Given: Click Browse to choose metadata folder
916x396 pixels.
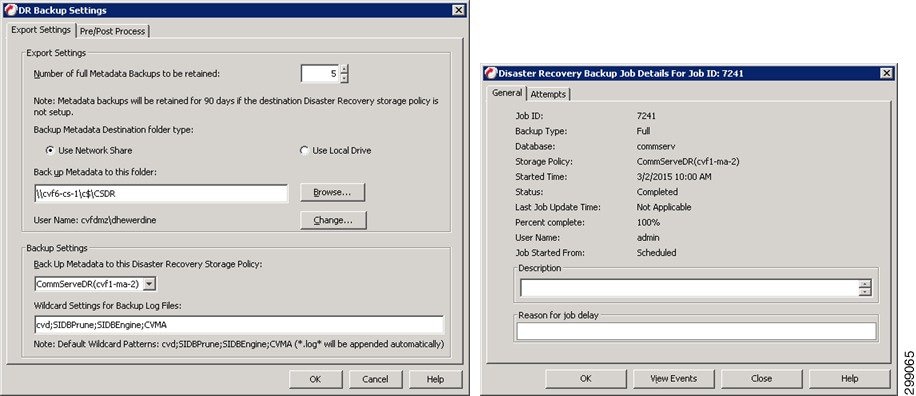Looking at the screenshot, I should click(332, 193).
